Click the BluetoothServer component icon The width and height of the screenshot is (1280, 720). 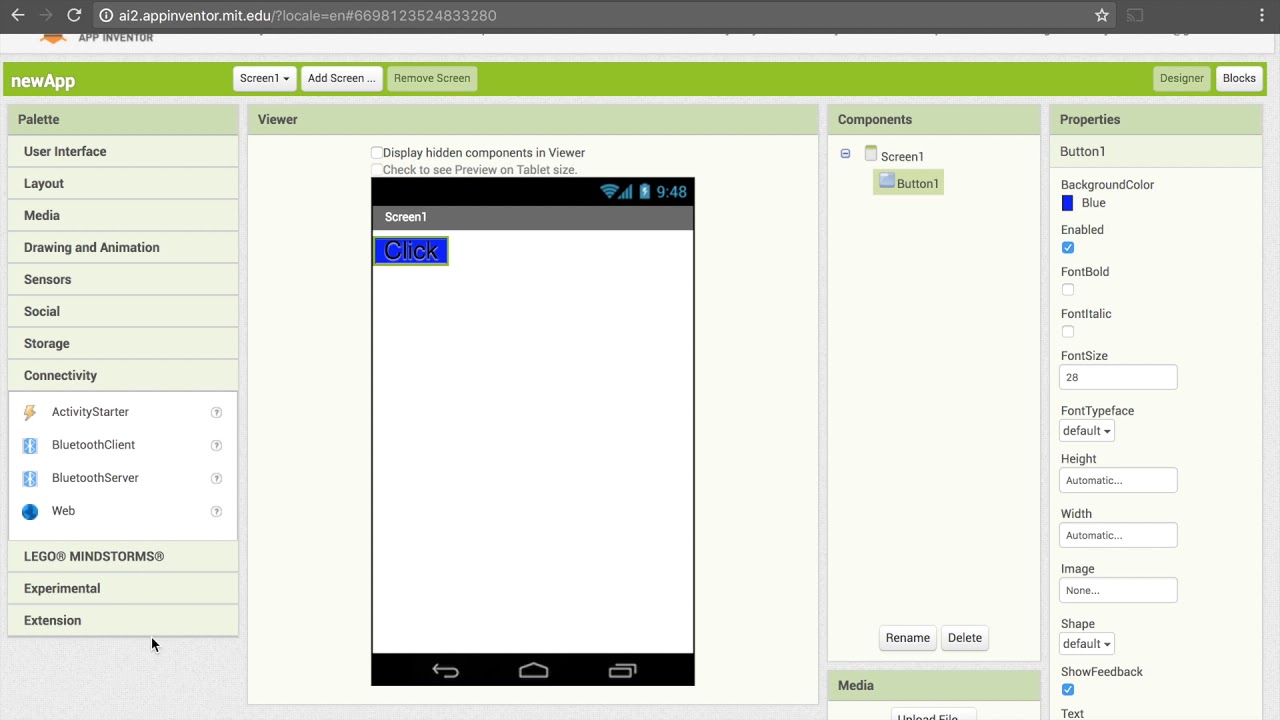coord(30,478)
